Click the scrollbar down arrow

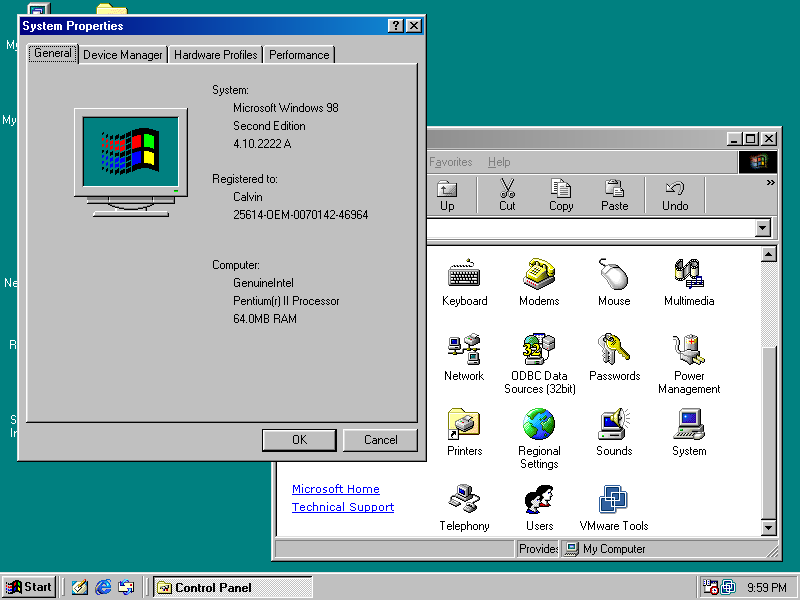(x=768, y=528)
